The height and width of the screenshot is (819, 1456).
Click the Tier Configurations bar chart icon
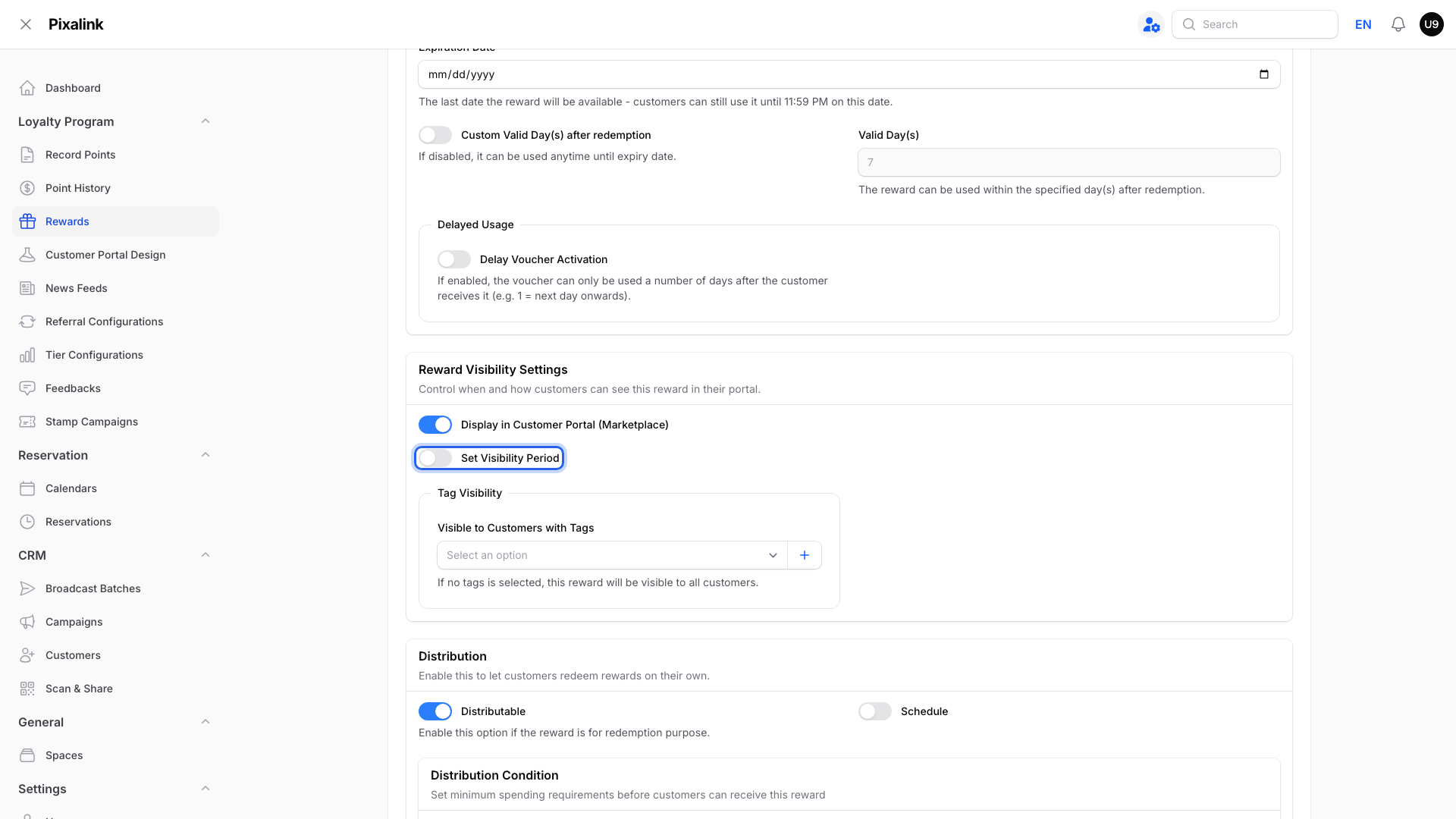[27, 355]
